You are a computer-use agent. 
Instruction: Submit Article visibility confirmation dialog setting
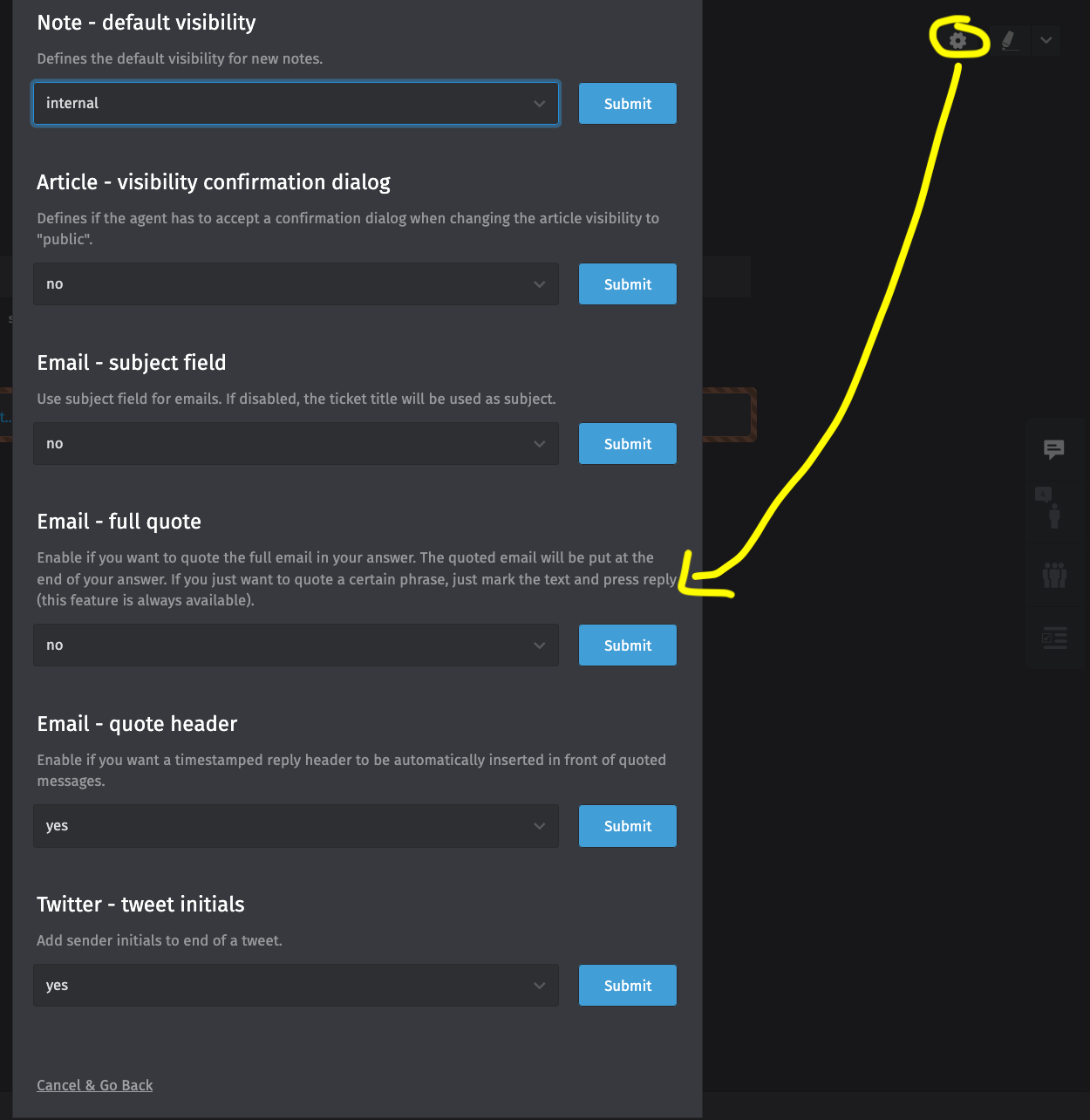tap(627, 284)
